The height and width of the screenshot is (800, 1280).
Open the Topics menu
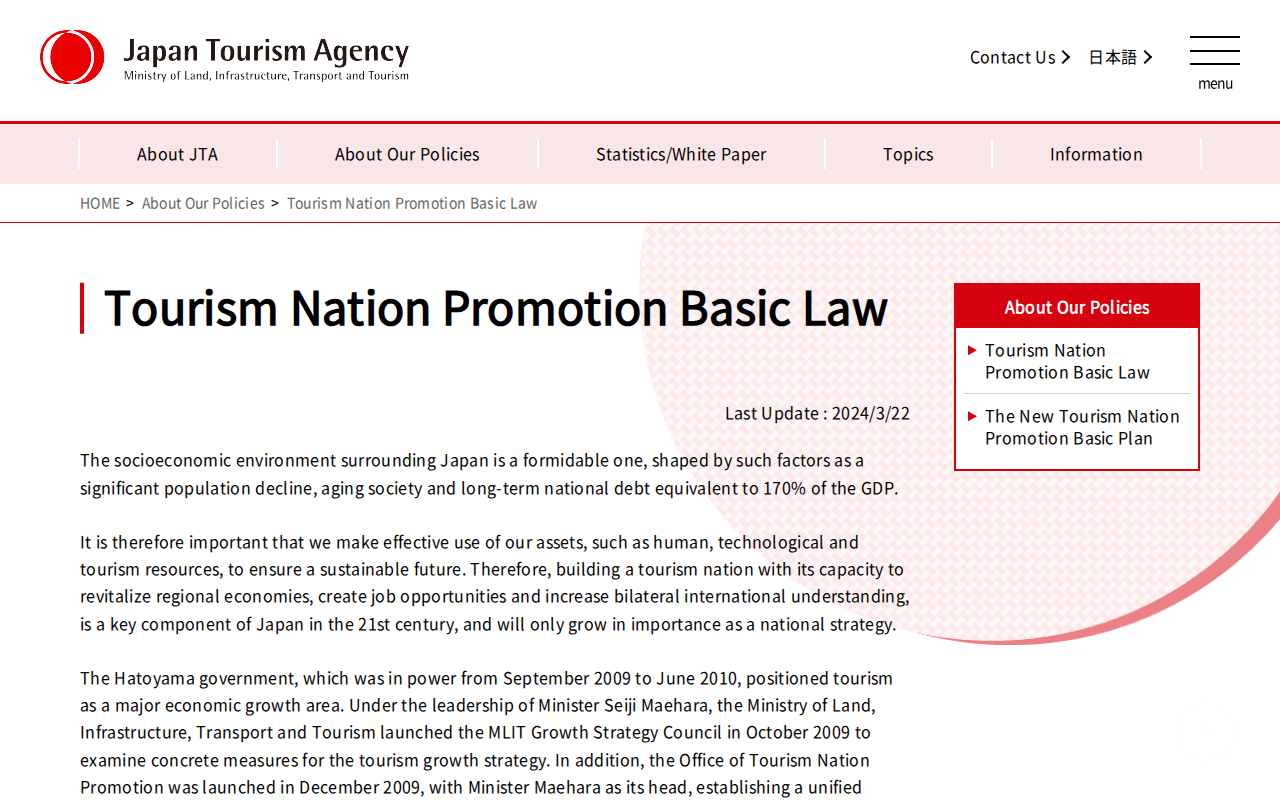908,154
